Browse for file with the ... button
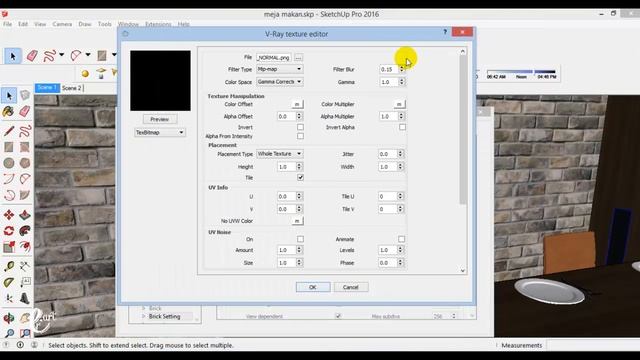 298,58
